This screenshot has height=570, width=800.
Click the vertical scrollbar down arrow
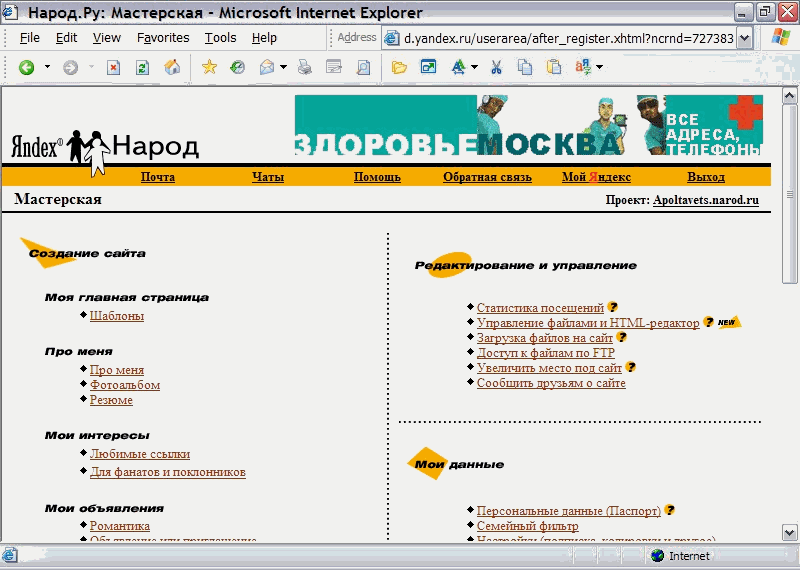(x=789, y=532)
